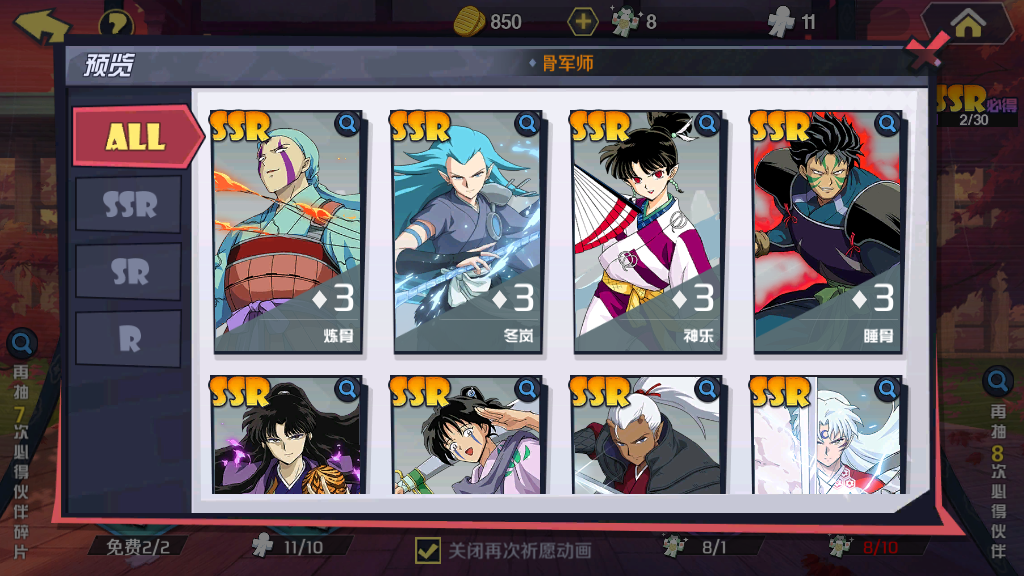Viewport: 1024px width, 576px height.
Task: Click the plus icon next to 850 coins
Action: pyautogui.click(x=583, y=22)
